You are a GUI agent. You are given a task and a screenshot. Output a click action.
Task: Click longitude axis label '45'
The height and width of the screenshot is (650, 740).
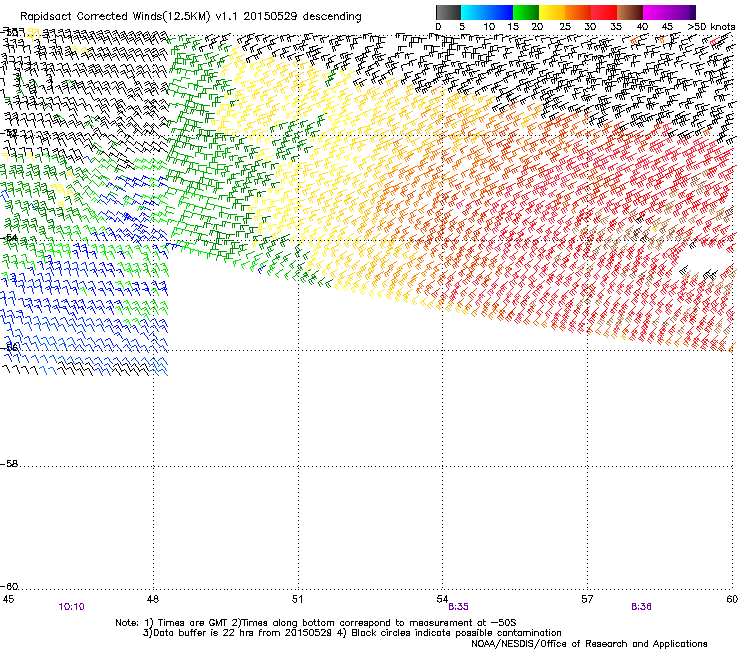click(x=8, y=599)
